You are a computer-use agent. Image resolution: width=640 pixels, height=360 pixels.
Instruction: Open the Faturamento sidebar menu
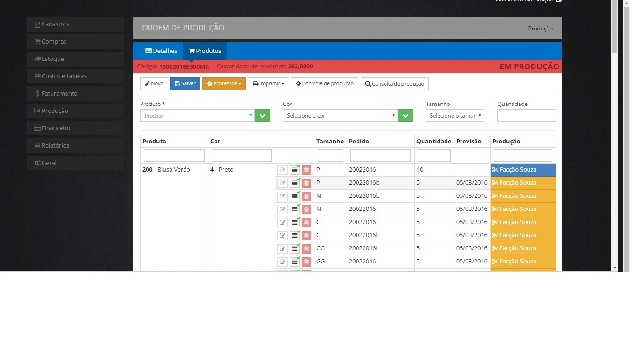[x=76, y=93]
